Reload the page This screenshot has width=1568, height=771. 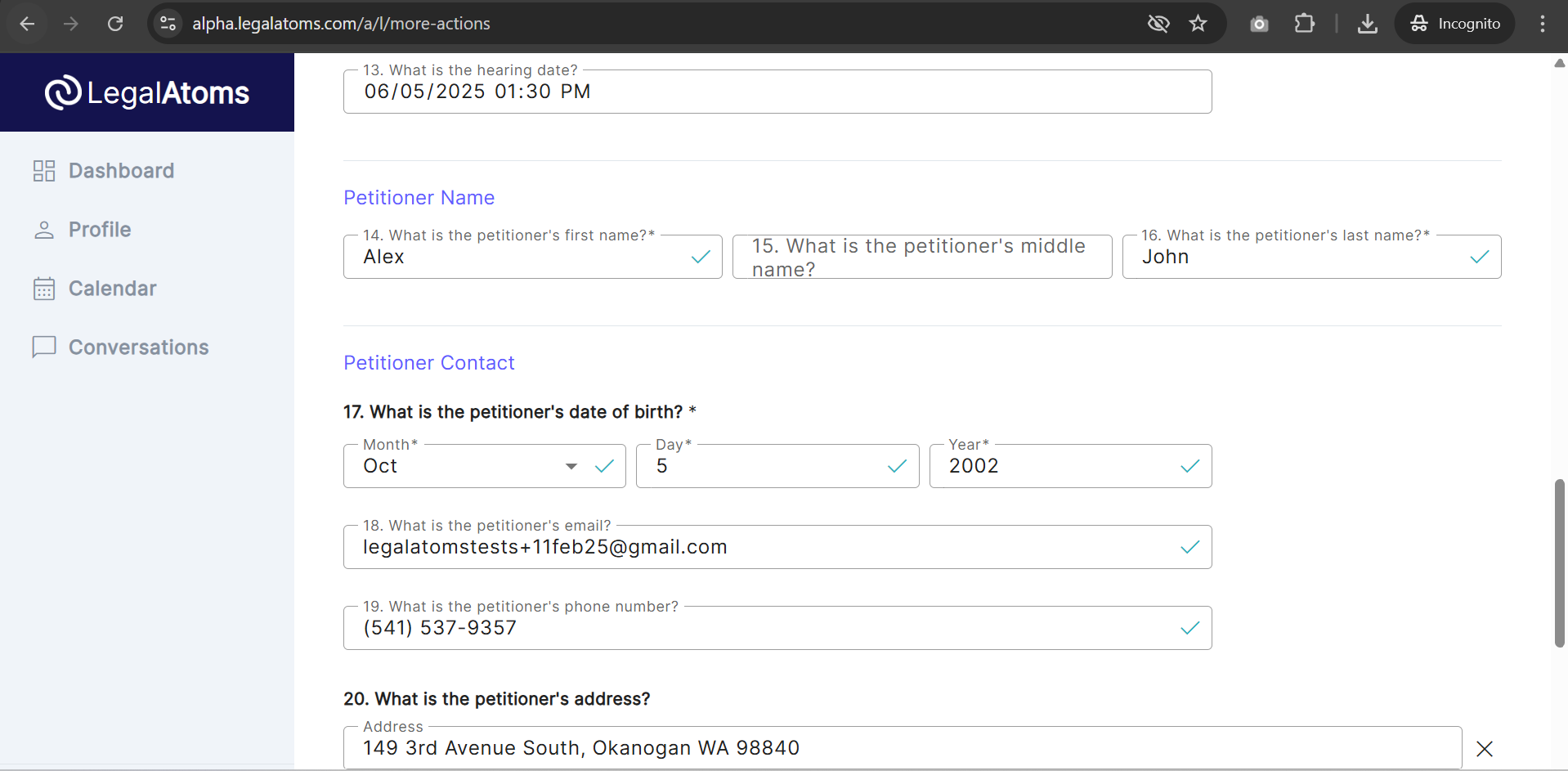coord(115,24)
